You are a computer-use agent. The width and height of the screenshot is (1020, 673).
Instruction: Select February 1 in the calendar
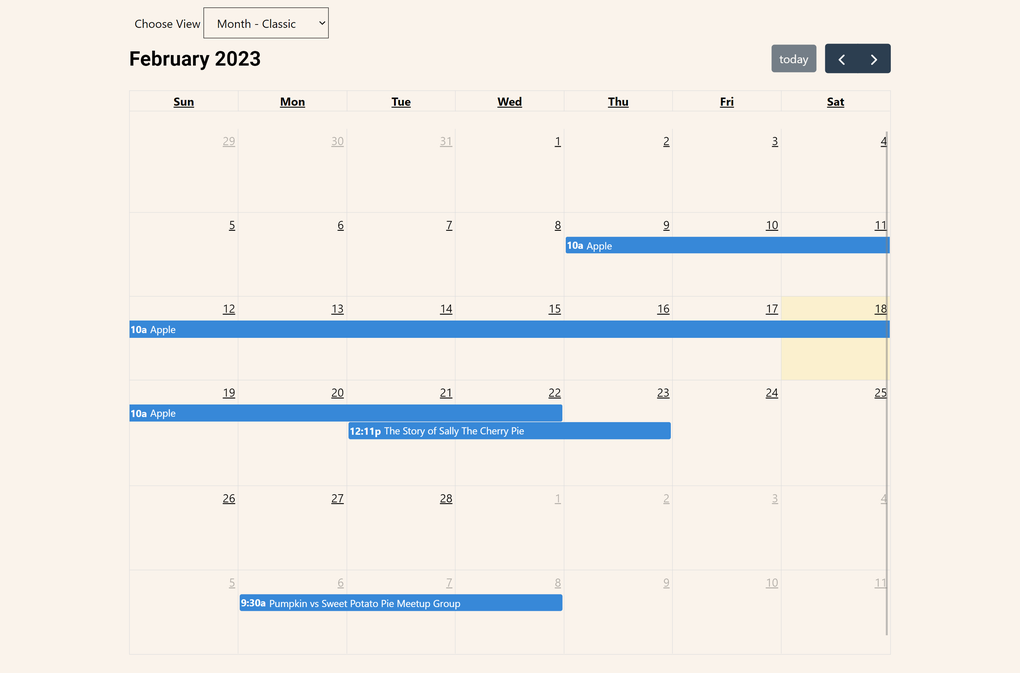(x=557, y=141)
